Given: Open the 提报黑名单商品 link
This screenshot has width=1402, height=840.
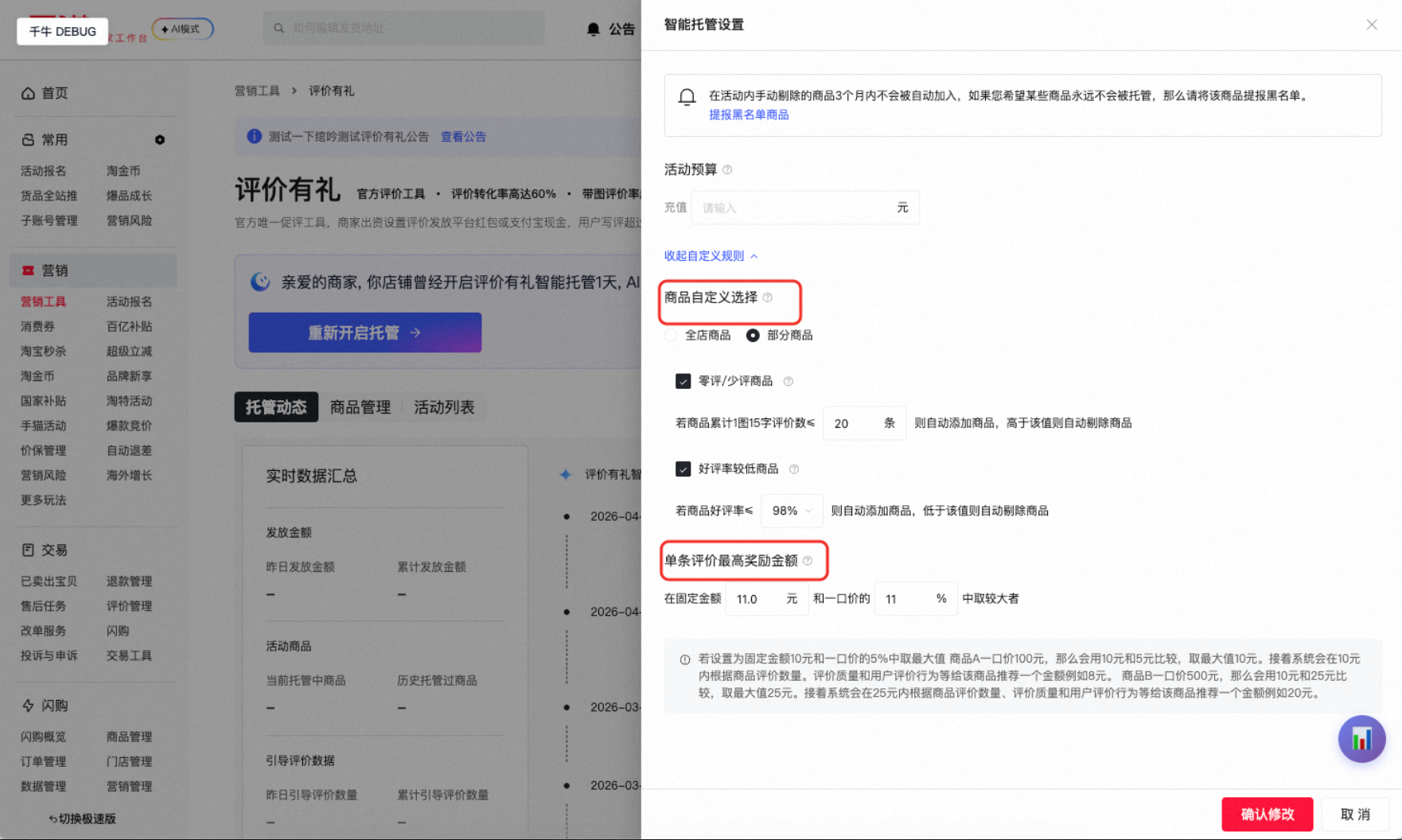Looking at the screenshot, I should click(x=749, y=115).
